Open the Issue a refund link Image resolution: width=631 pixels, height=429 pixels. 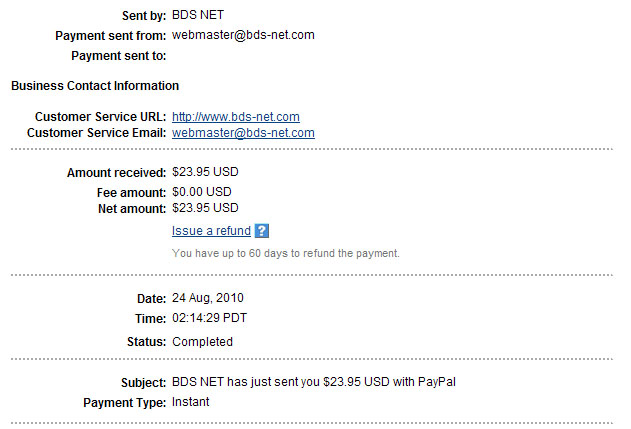[211, 231]
